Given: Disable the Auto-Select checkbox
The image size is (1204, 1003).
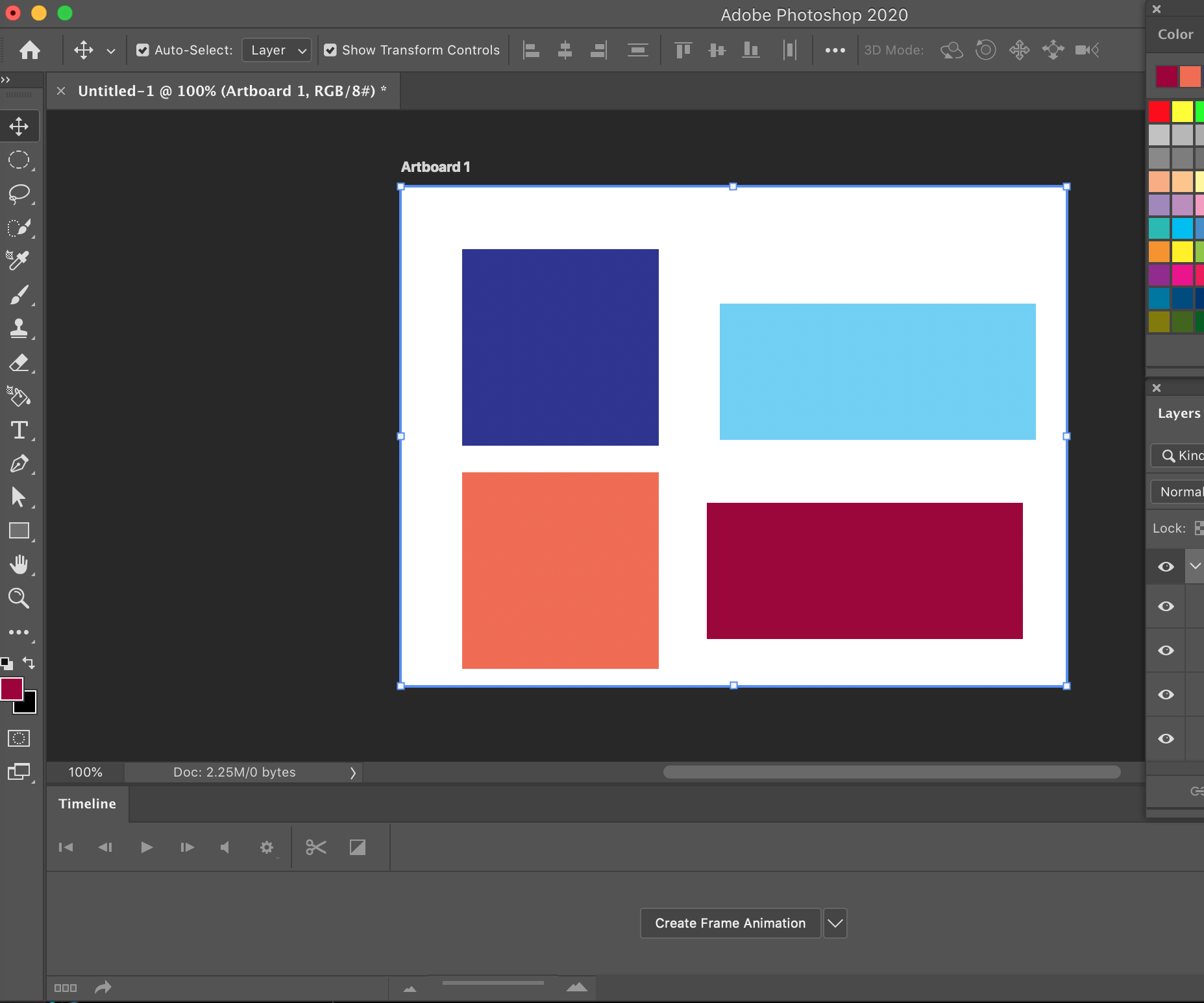Looking at the screenshot, I should [x=143, y=49].
